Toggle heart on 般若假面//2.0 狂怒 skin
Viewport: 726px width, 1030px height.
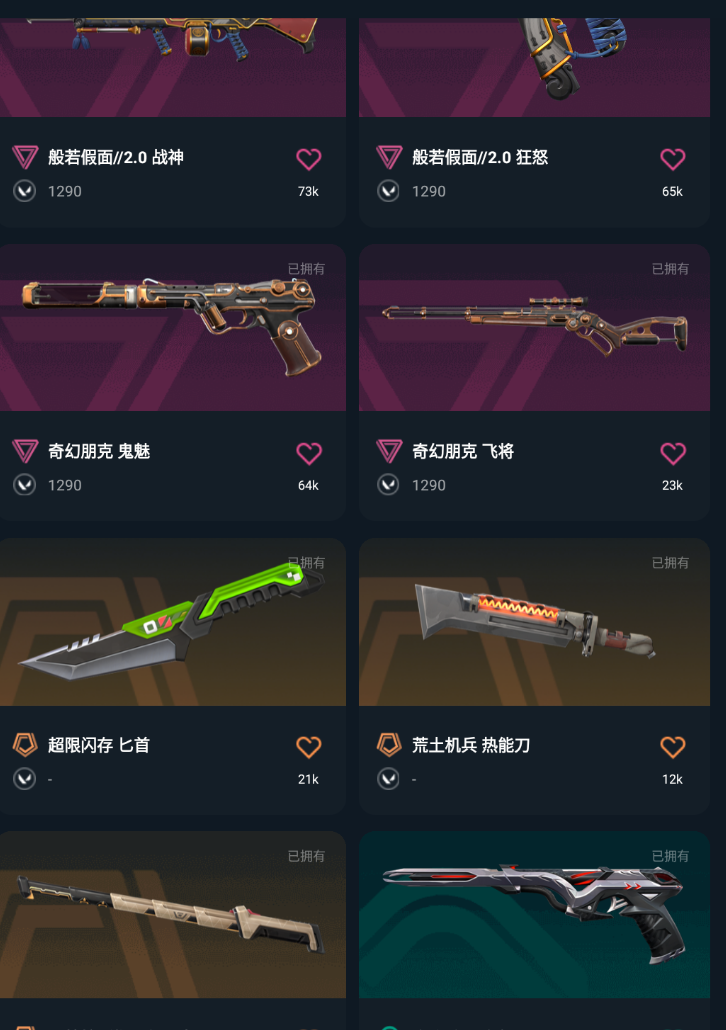[x=672, y=159]
